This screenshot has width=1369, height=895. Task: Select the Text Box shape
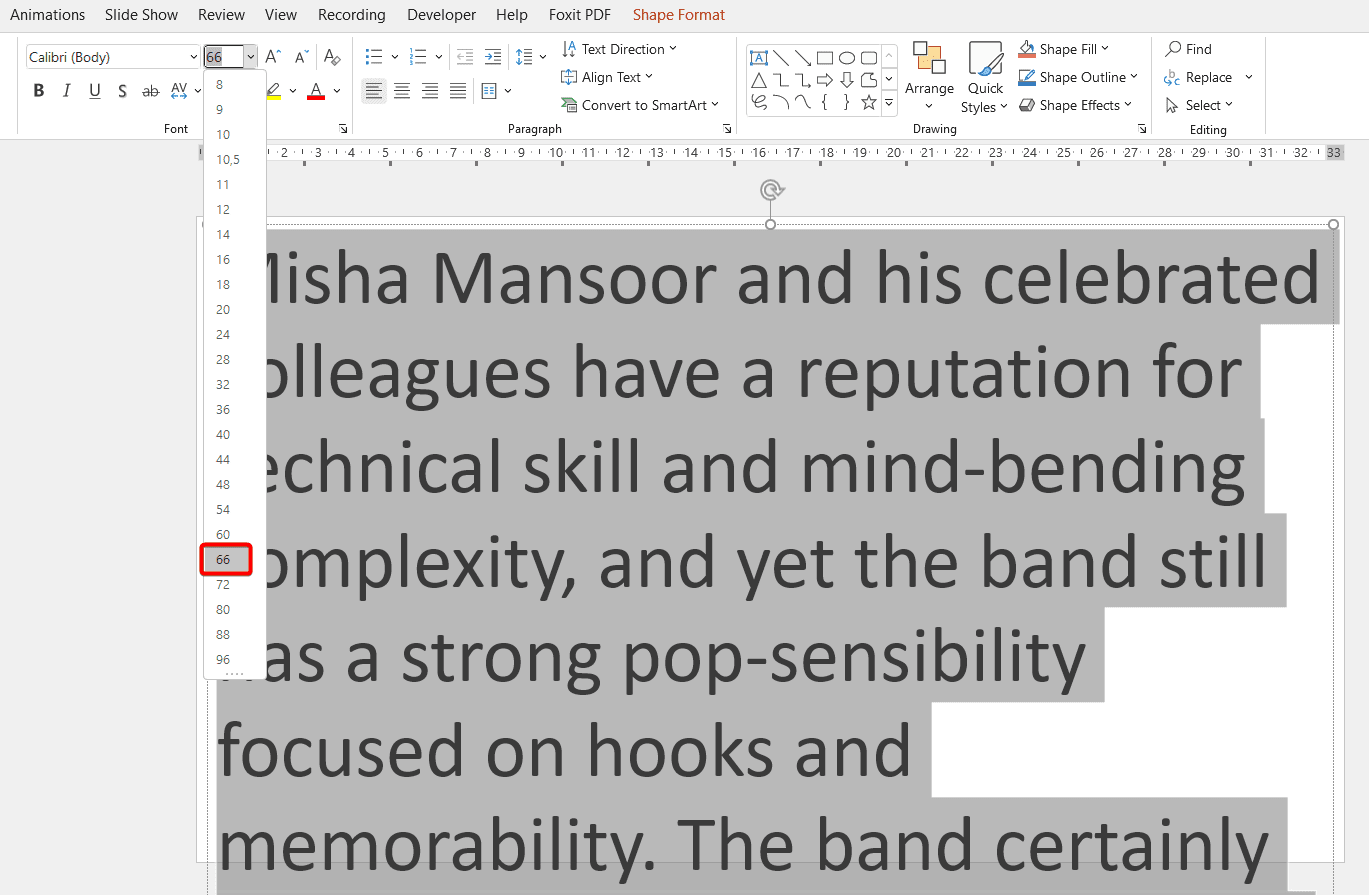pyautogui.click(x=759, y=58)
